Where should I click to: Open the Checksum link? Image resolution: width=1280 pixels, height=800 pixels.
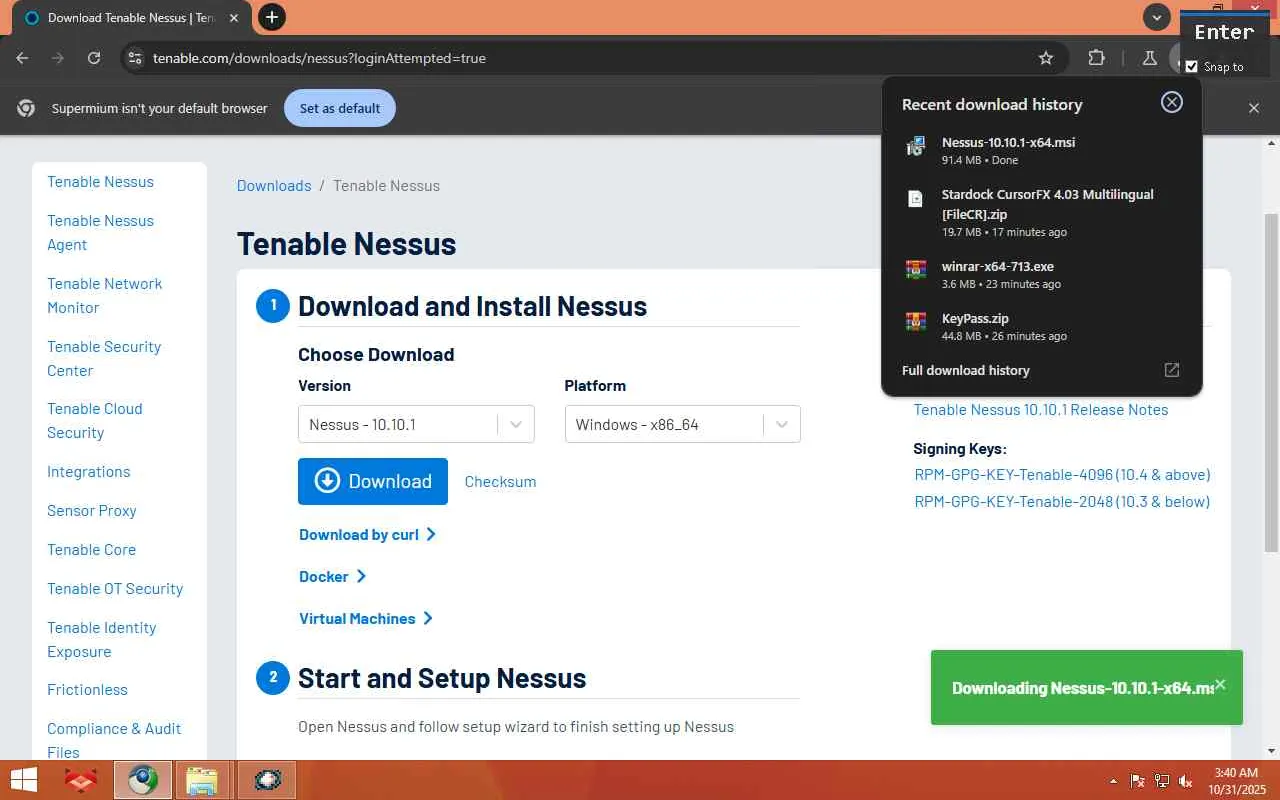[x=500, y=481]
